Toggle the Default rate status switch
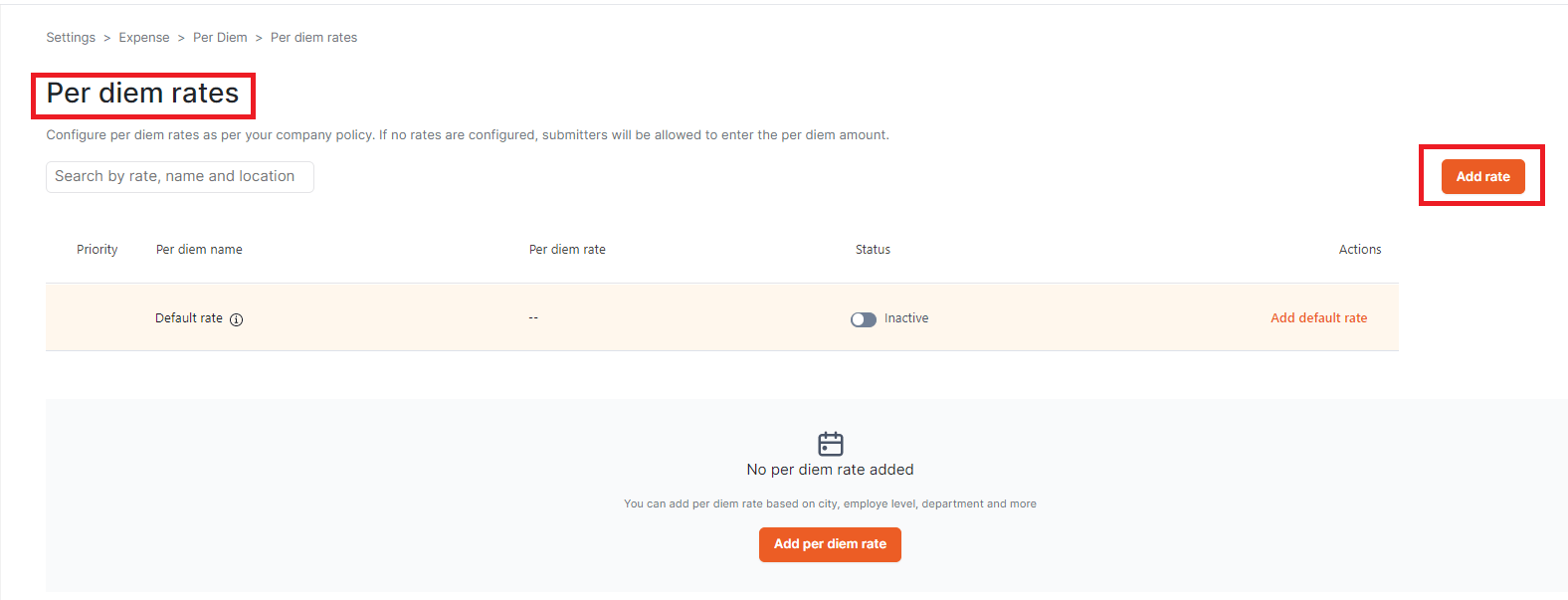1568x600 pixels. coord(864,319)
